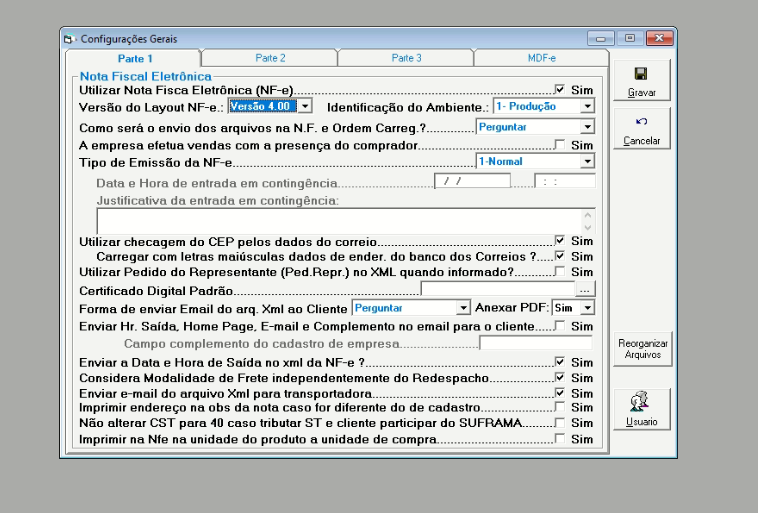
Task: Enable Não alterar CST para 40 checkbox
Action: pyautogui.click(x=560, y=423)
